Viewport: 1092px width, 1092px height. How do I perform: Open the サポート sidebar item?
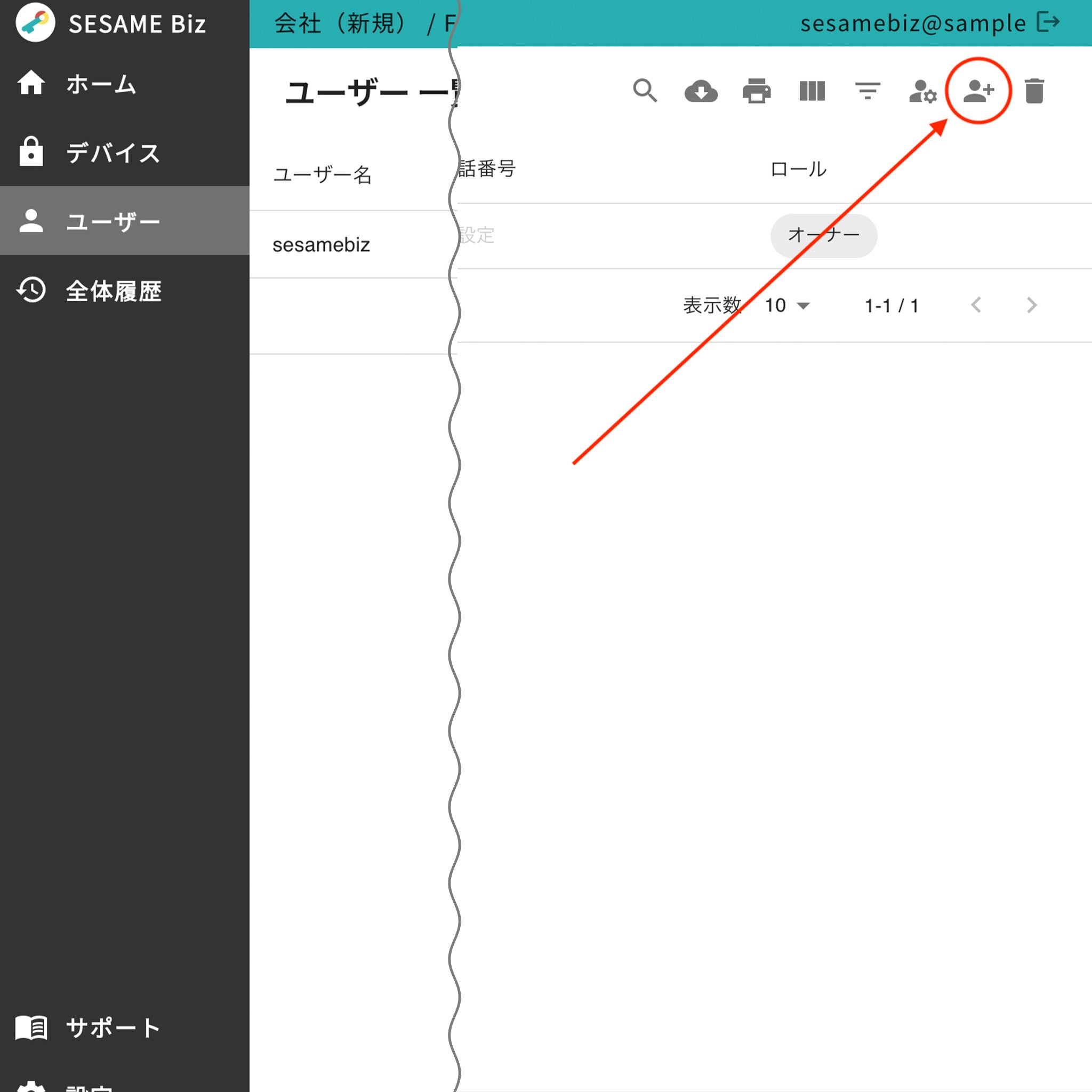[x=124, y=1027]
